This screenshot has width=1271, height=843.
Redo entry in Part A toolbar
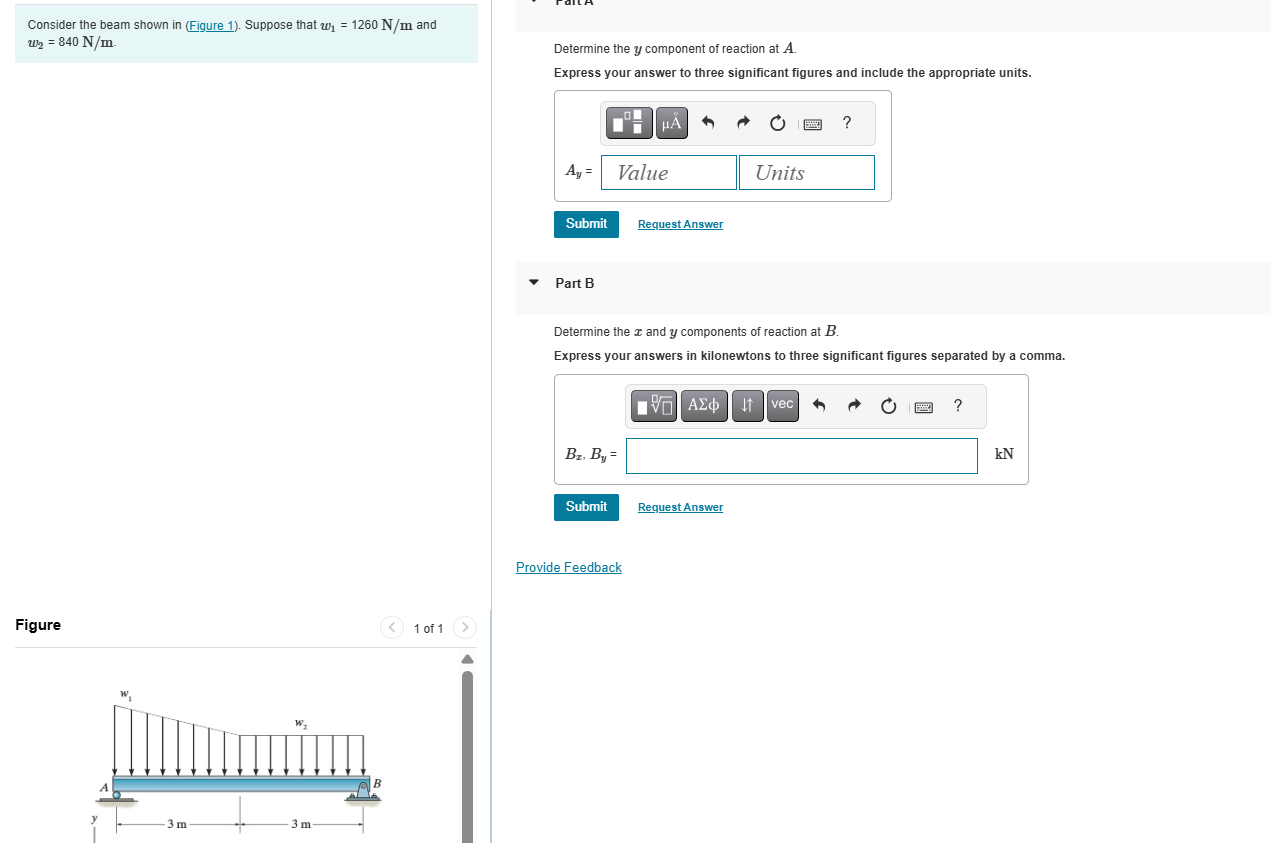(743, 123)
